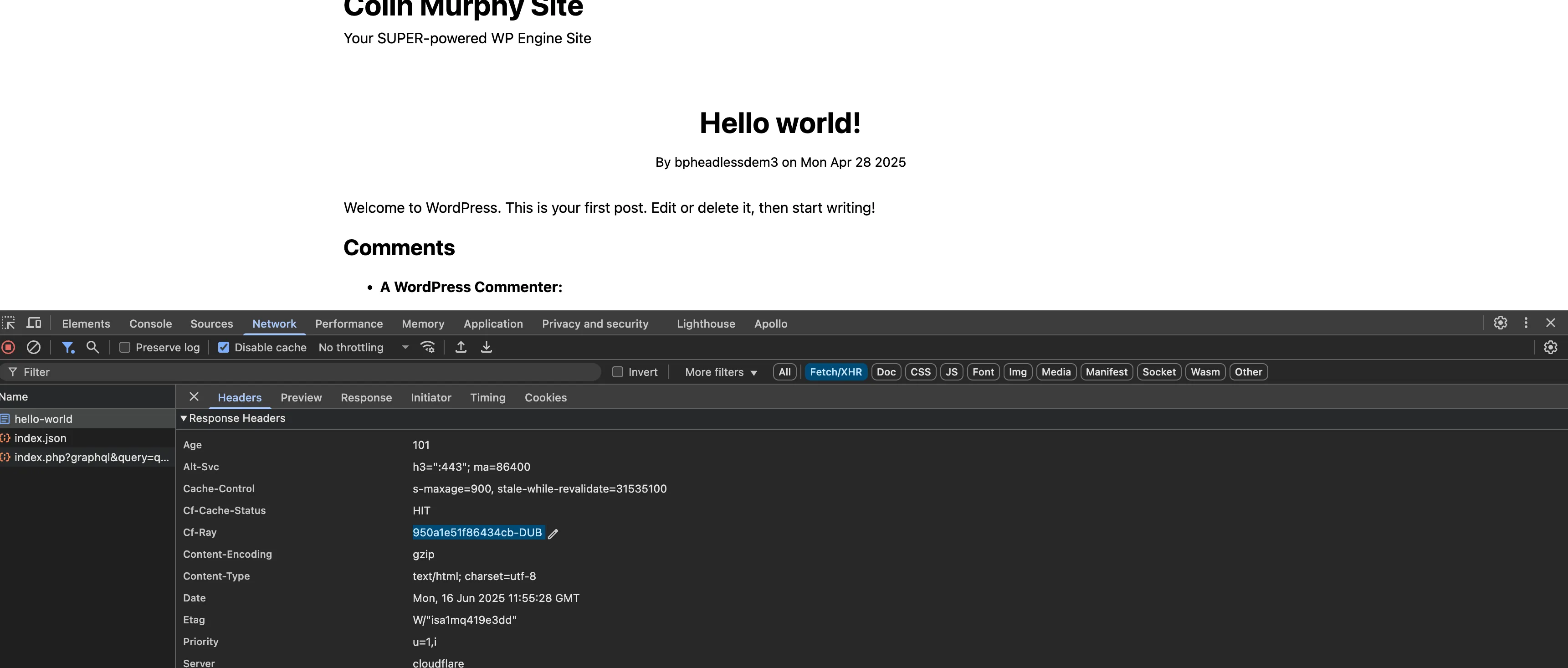Filter requests by Fetch/XHR

click(836, 371)
